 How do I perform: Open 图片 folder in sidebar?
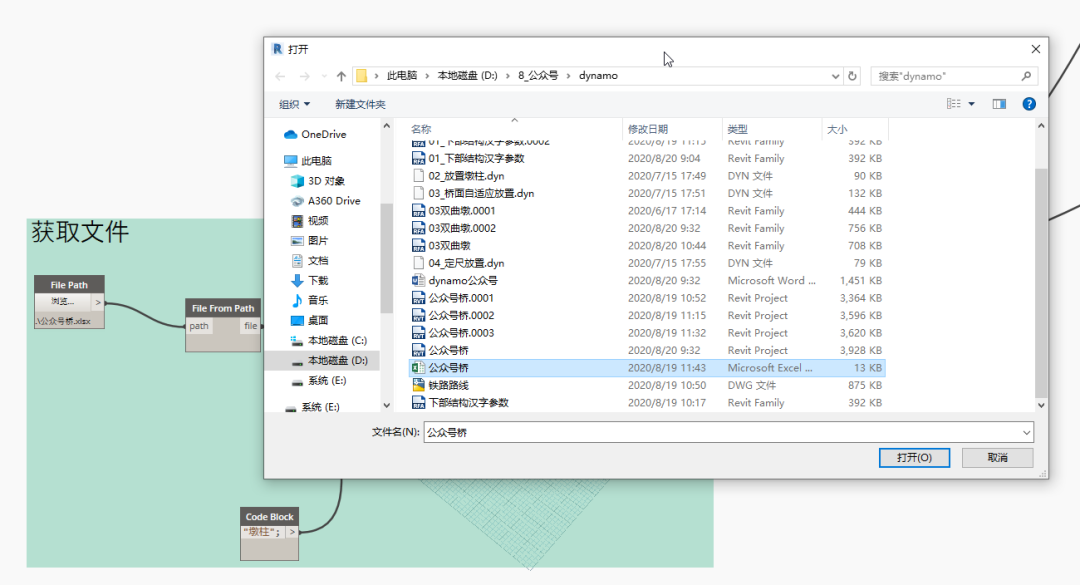click(309, 240)
